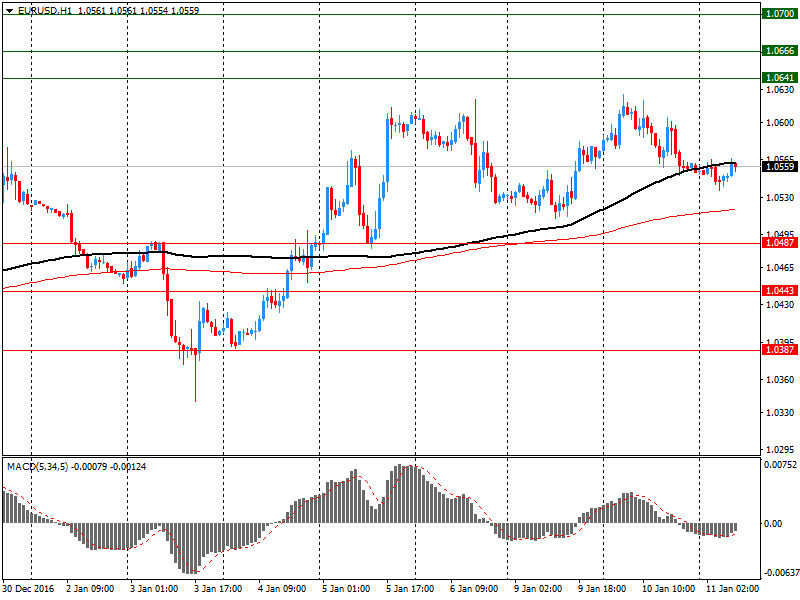800x600 pixels.
Task: Select the 1.0295 price scale value
Action: click(x=780, y=449)
